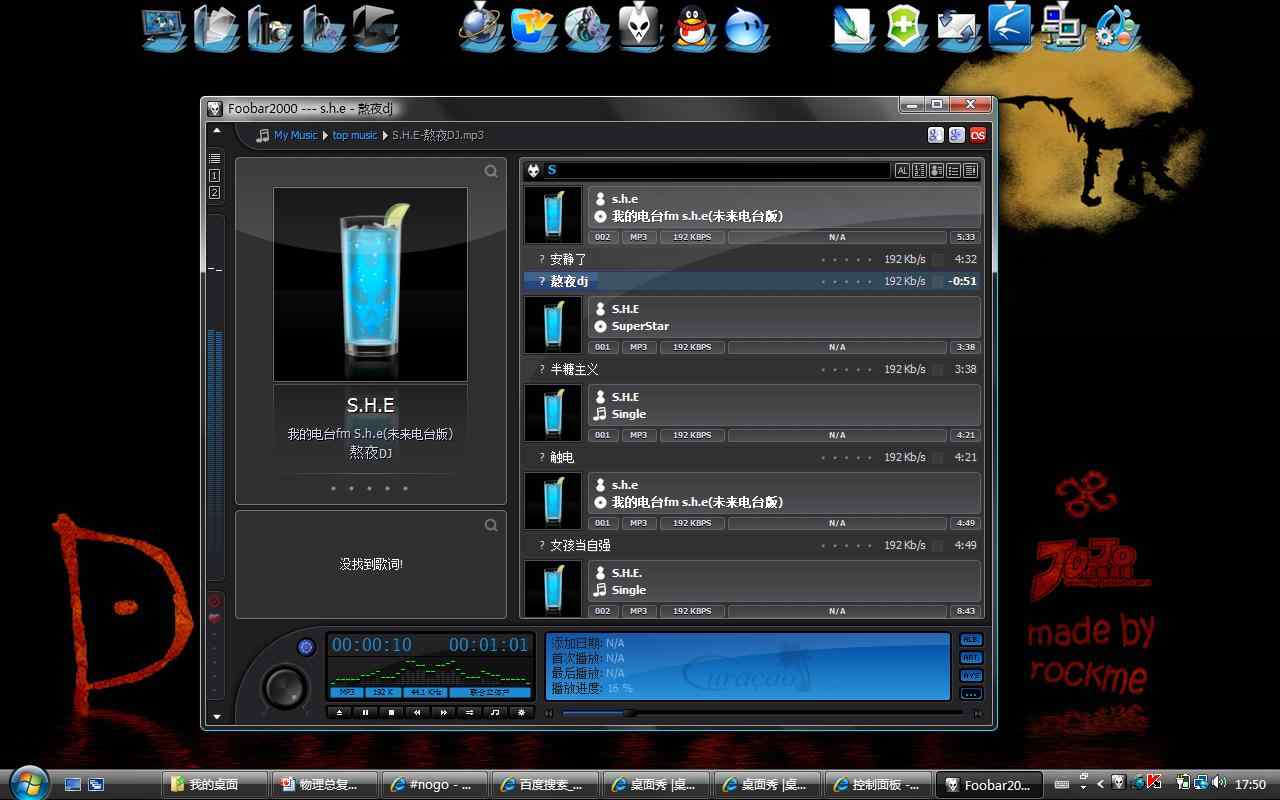Switch info panel to ART view
Screen dimensions: 1280x800
(x=970, y=658)
